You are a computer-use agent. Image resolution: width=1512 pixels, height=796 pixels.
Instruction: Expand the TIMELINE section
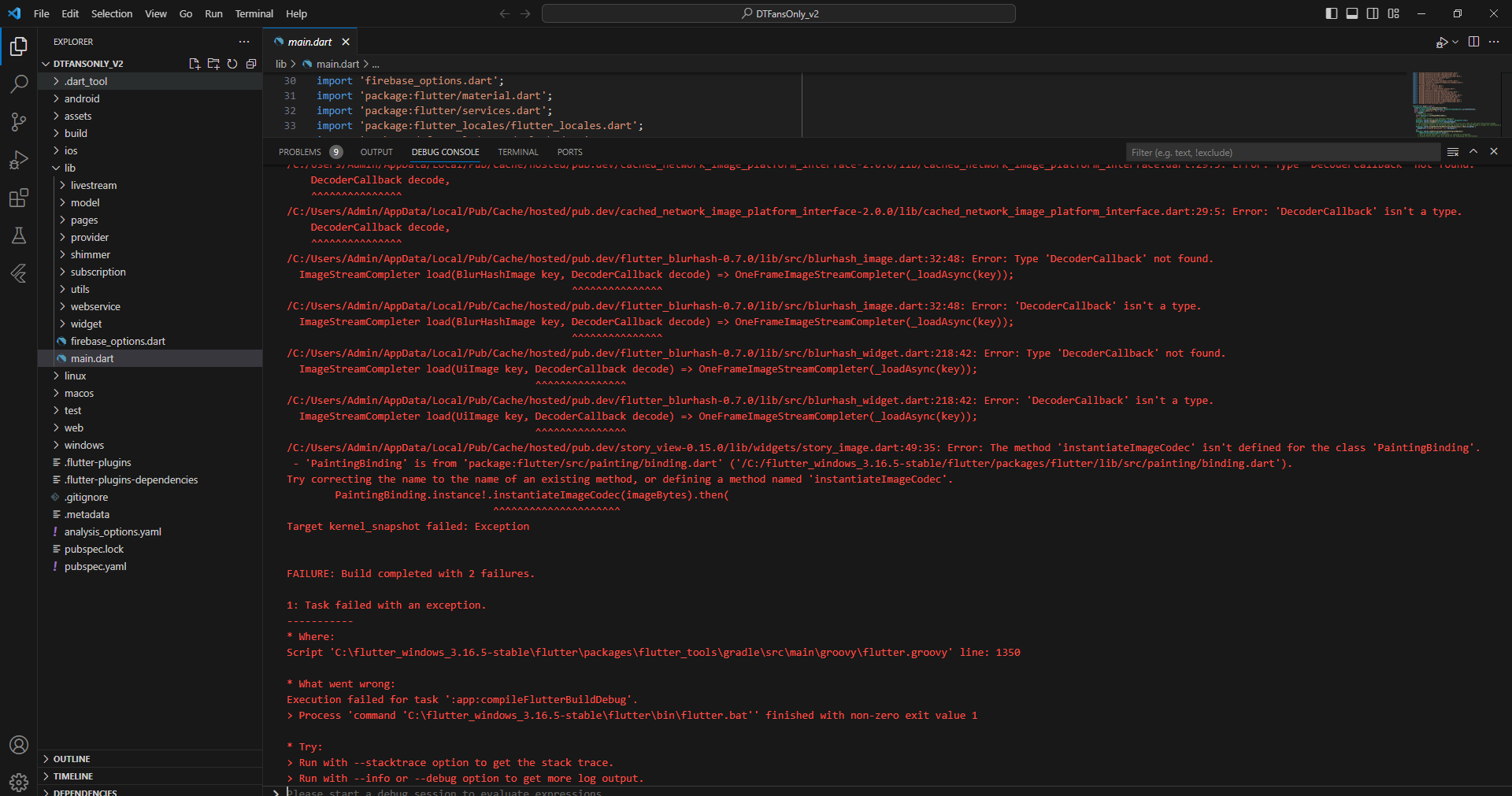point(150,776)
